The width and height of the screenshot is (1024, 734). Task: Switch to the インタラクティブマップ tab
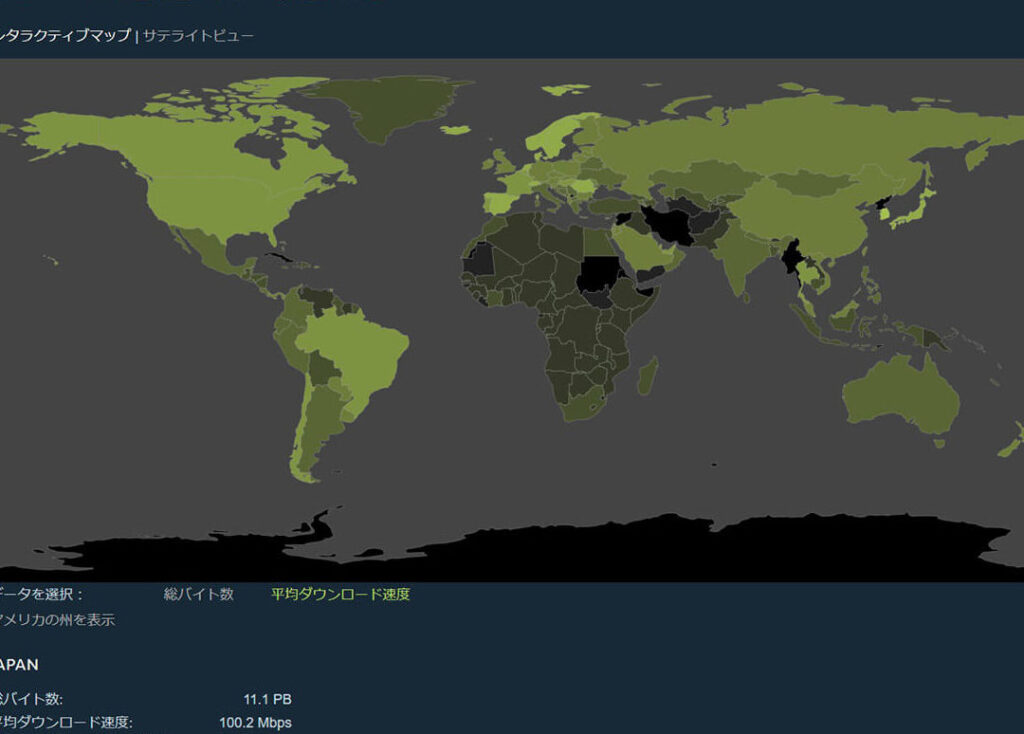click(66, 36)
